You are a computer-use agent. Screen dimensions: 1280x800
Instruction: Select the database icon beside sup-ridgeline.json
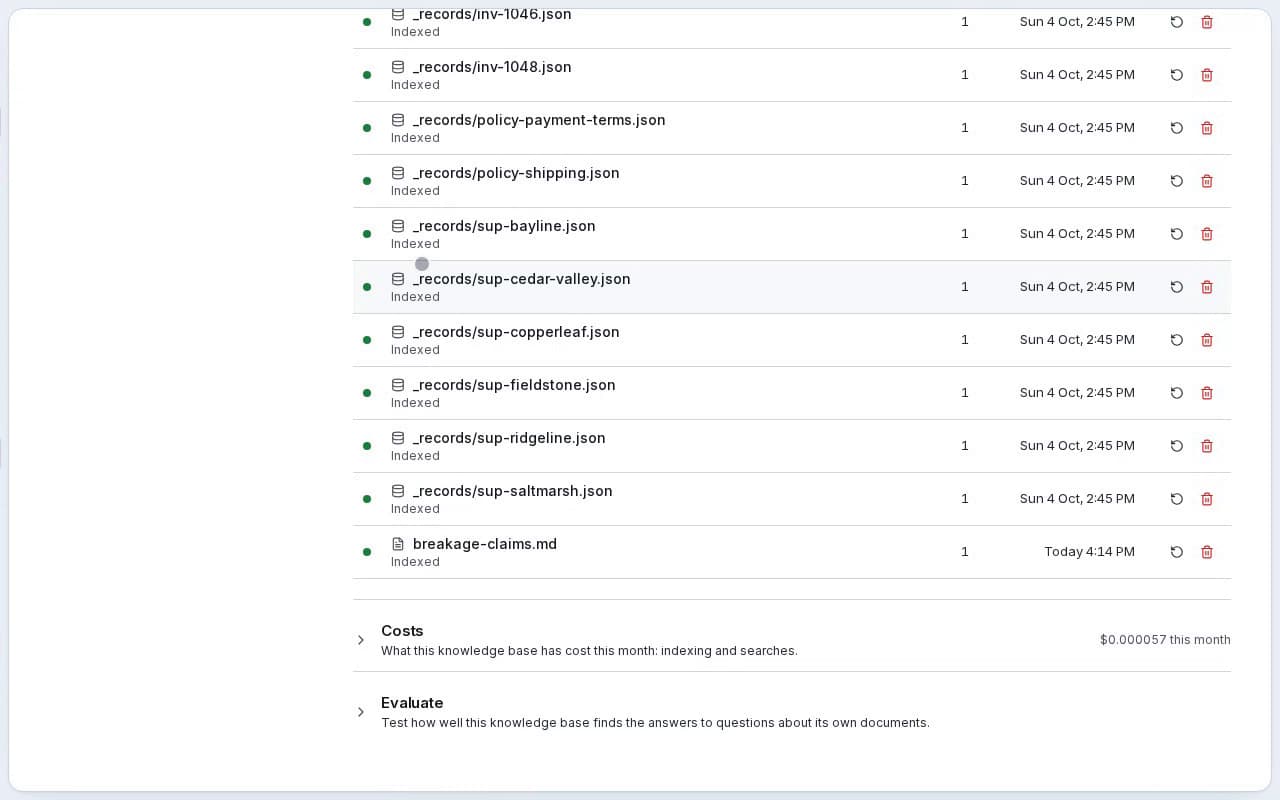(398, 438)
